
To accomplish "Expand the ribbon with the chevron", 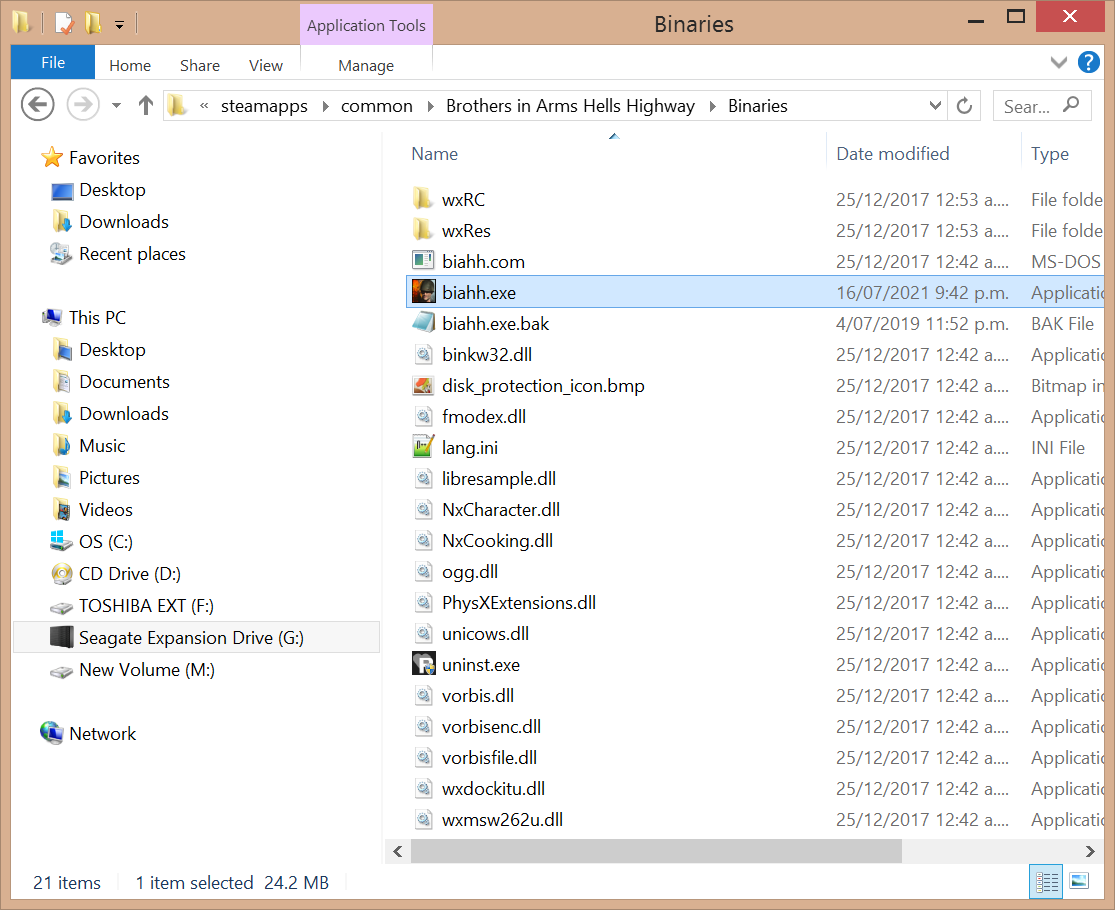I will [x=1059, y=63].
